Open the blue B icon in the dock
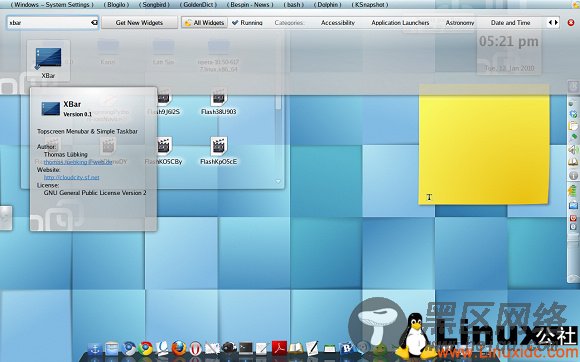This screenshot has width=580, height=362. pos(347,348)
